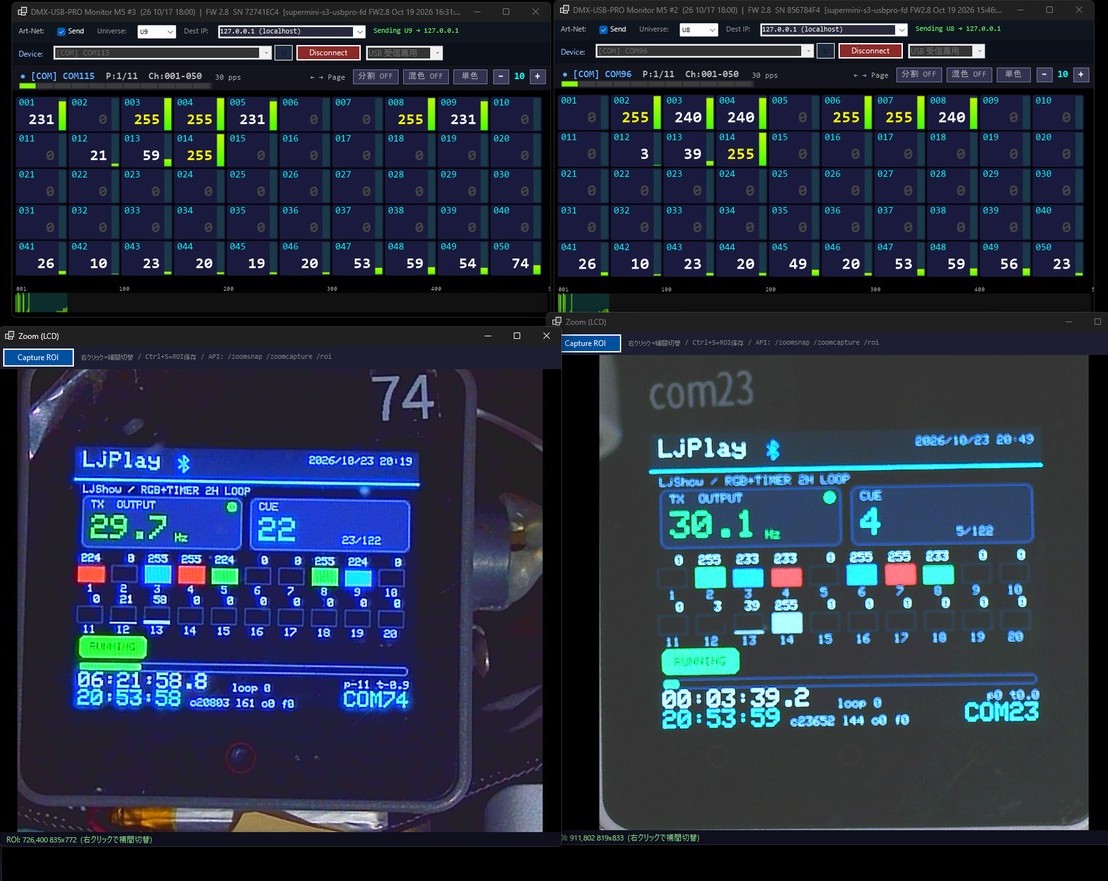1108x881 pixels.
Task: Increase columns with plus in Monitor #3
Action: [538, 76]
